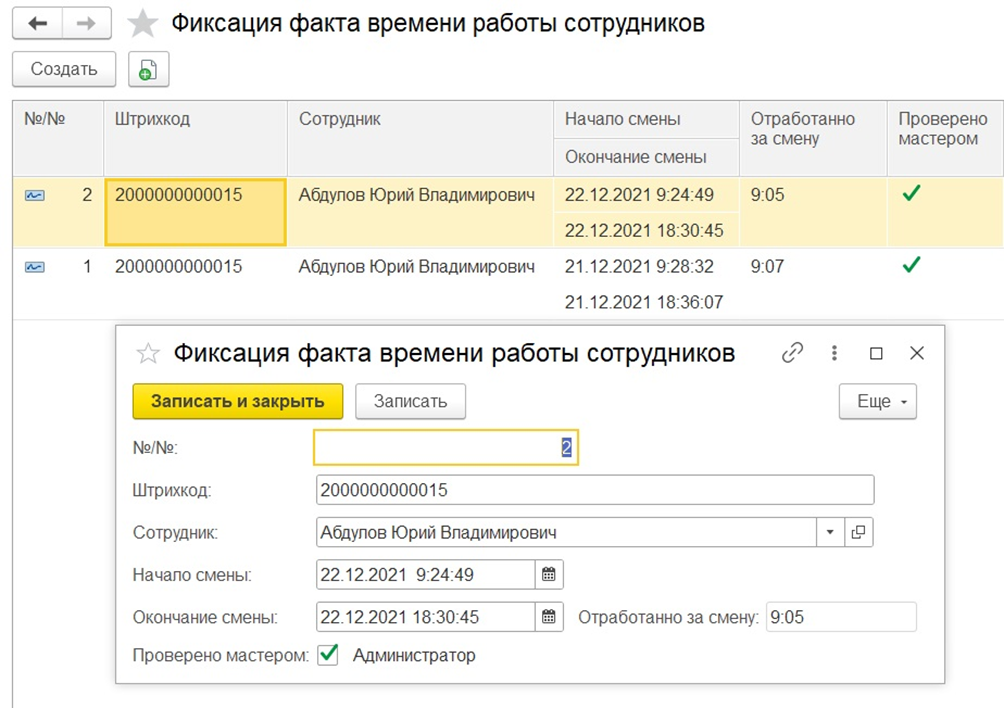Open calendar picker for Окончание смены
The width and height of the screenshot is (1004, 708).
[548, 617]
